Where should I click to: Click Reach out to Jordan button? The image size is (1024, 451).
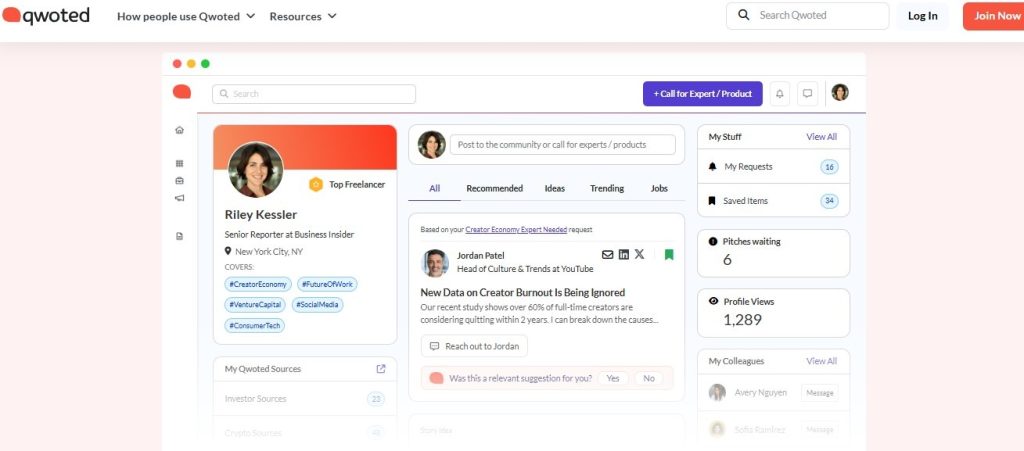coord(474,346)
